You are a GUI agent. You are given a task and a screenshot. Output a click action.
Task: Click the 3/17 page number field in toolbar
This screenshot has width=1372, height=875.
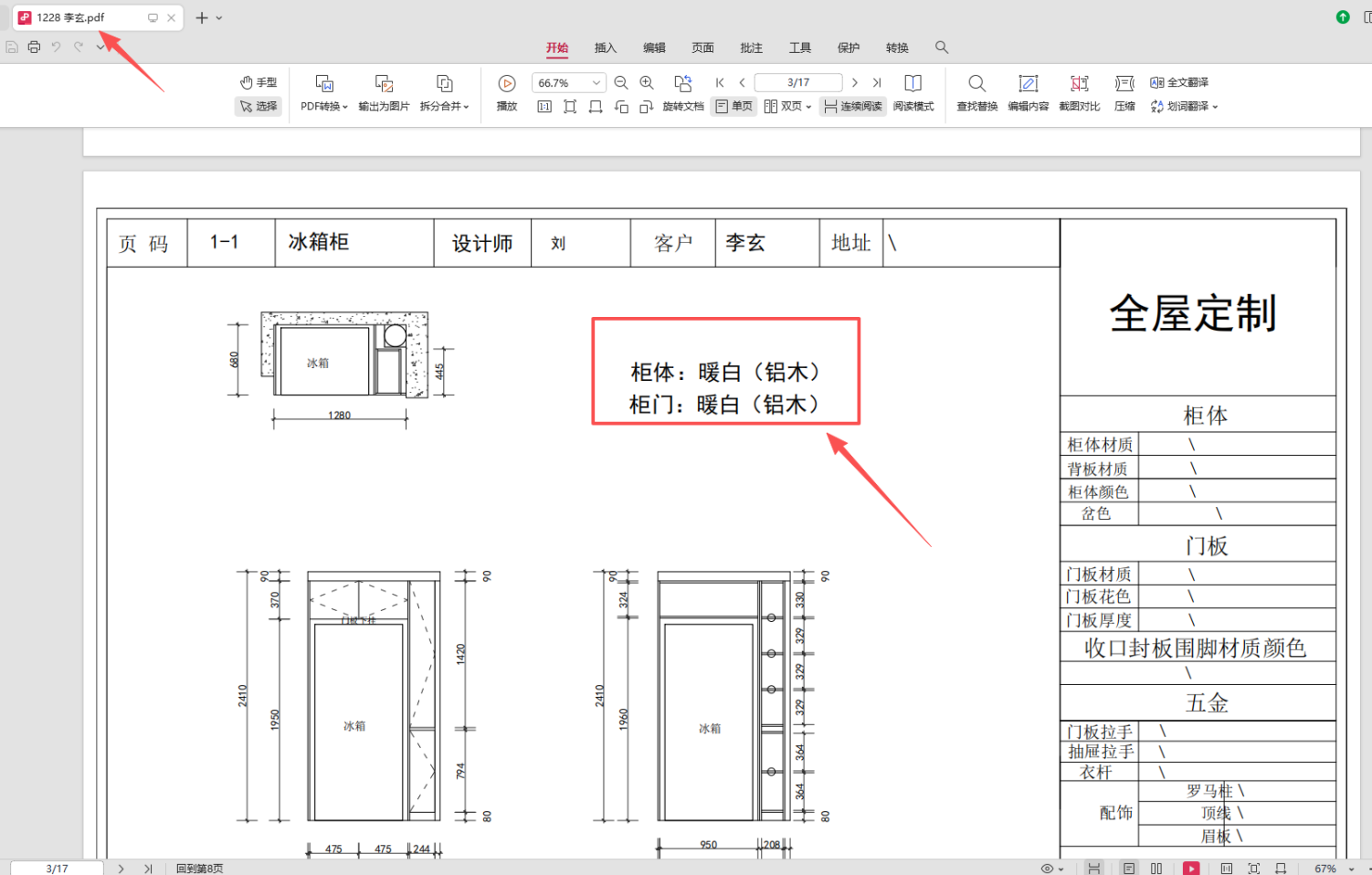pos(797,83)
